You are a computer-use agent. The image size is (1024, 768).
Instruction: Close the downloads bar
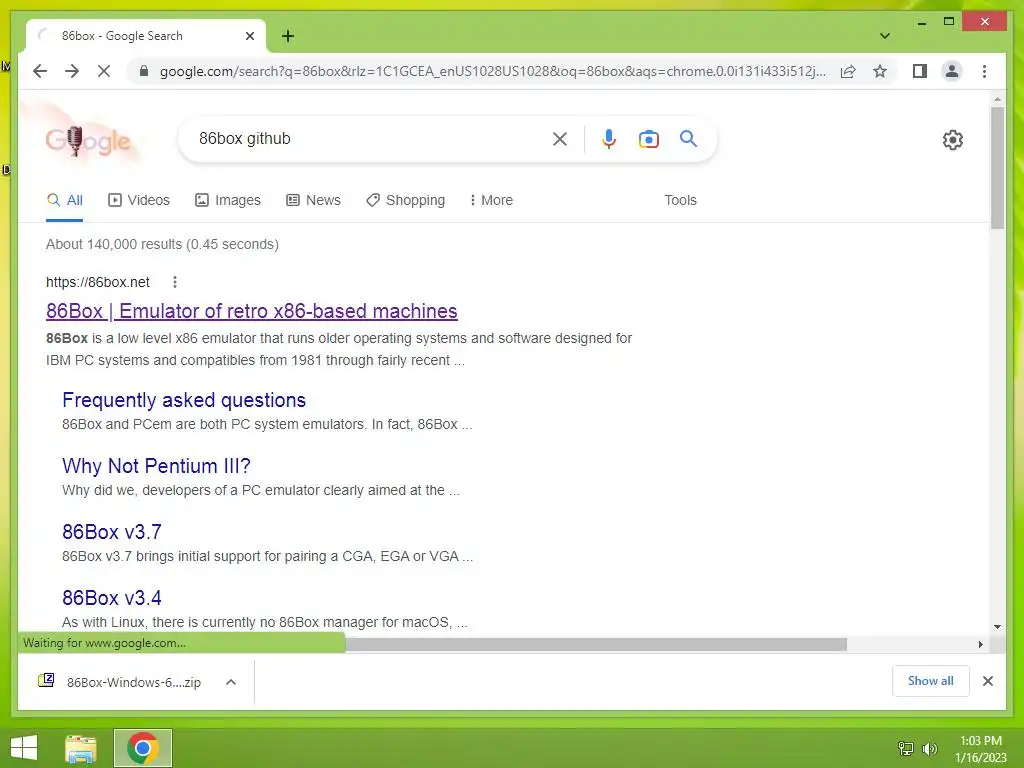[x=988, y=681]
